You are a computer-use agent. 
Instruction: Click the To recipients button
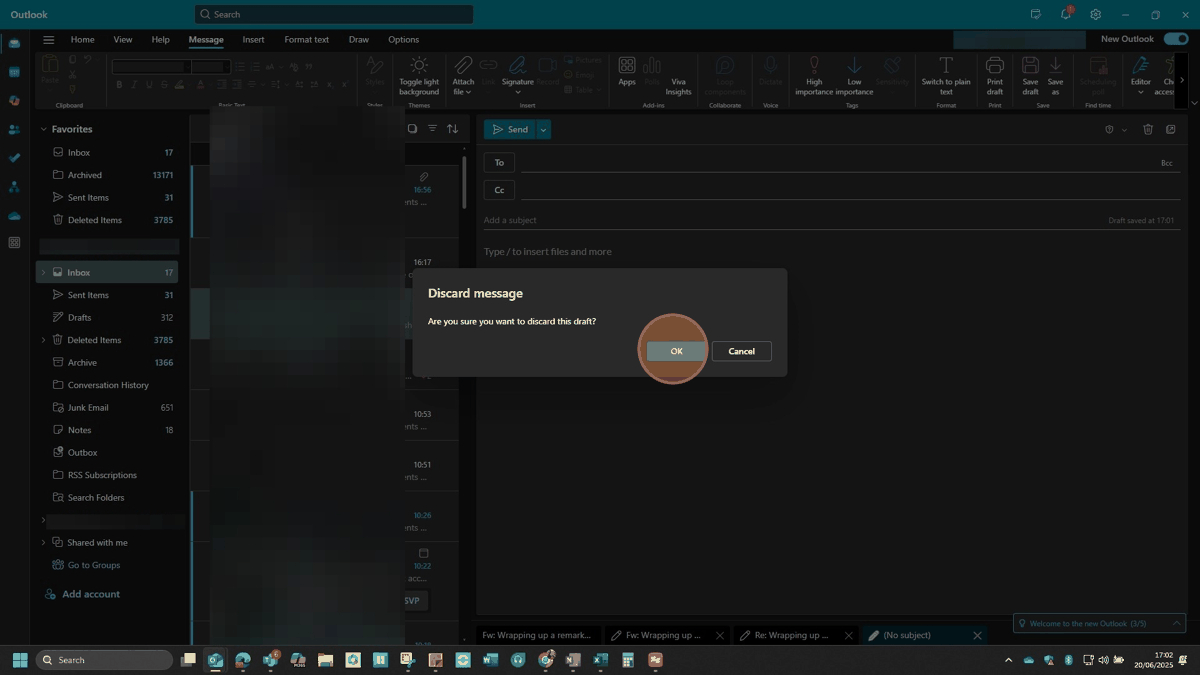click(499, 162)
